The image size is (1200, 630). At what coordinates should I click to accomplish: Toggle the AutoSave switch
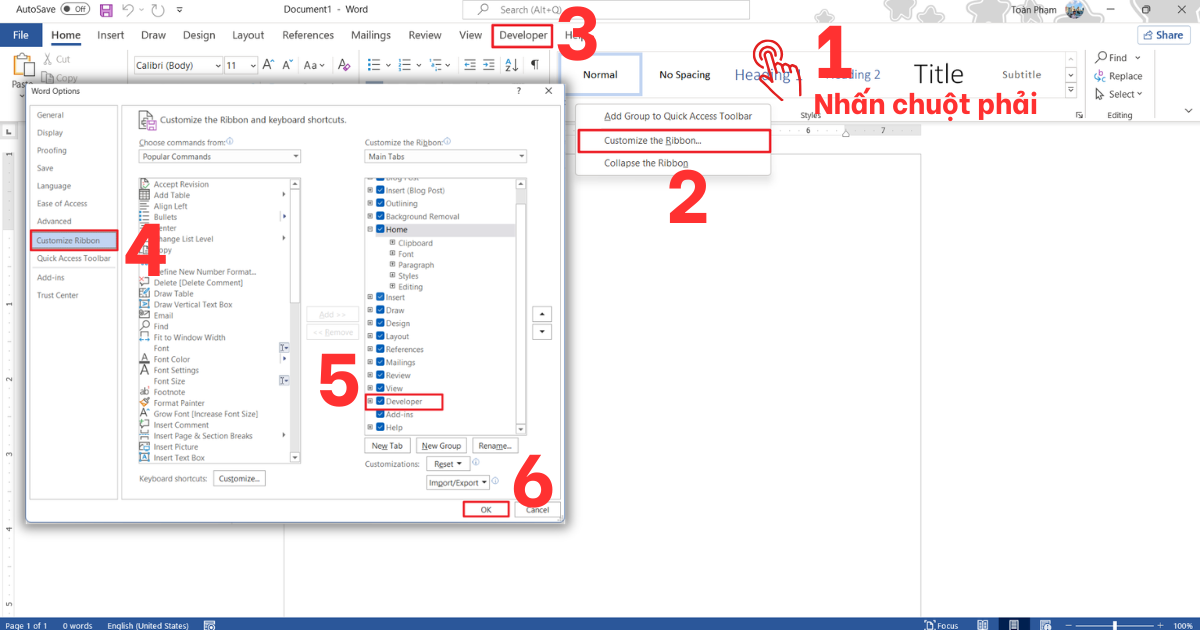(75, 8)
